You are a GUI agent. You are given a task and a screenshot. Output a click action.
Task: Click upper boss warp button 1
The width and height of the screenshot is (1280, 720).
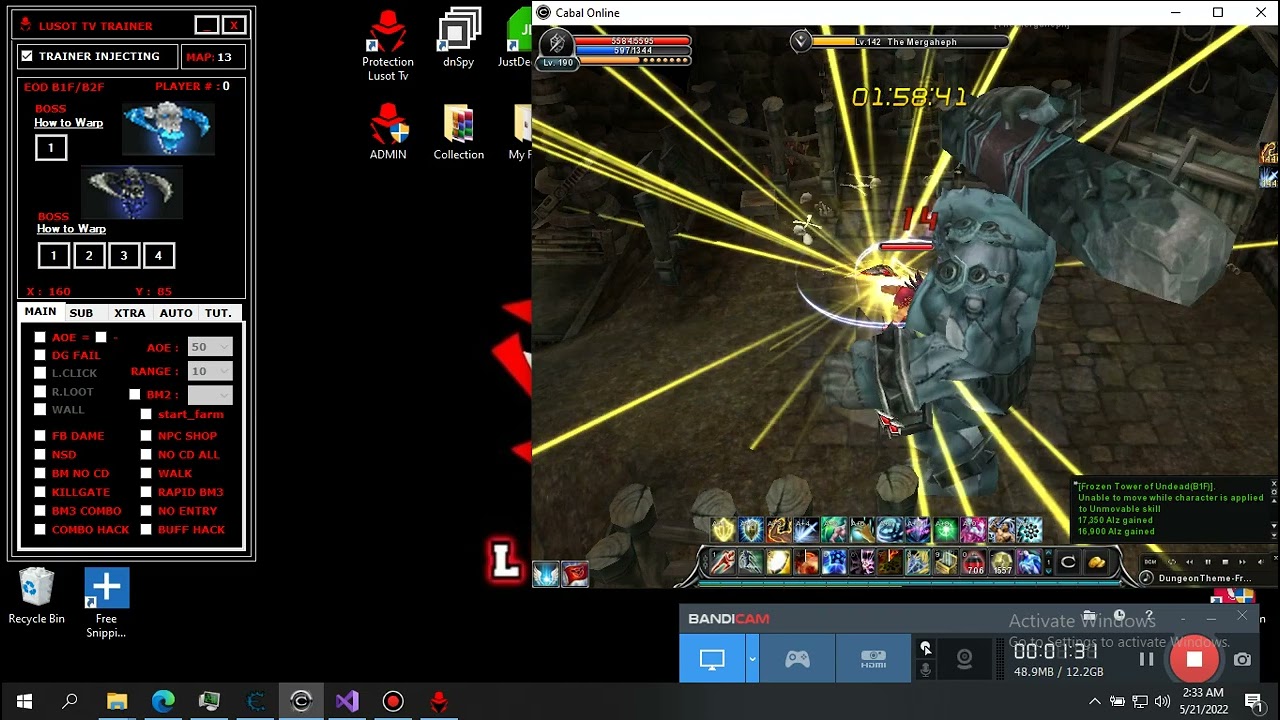coord(51,148)
